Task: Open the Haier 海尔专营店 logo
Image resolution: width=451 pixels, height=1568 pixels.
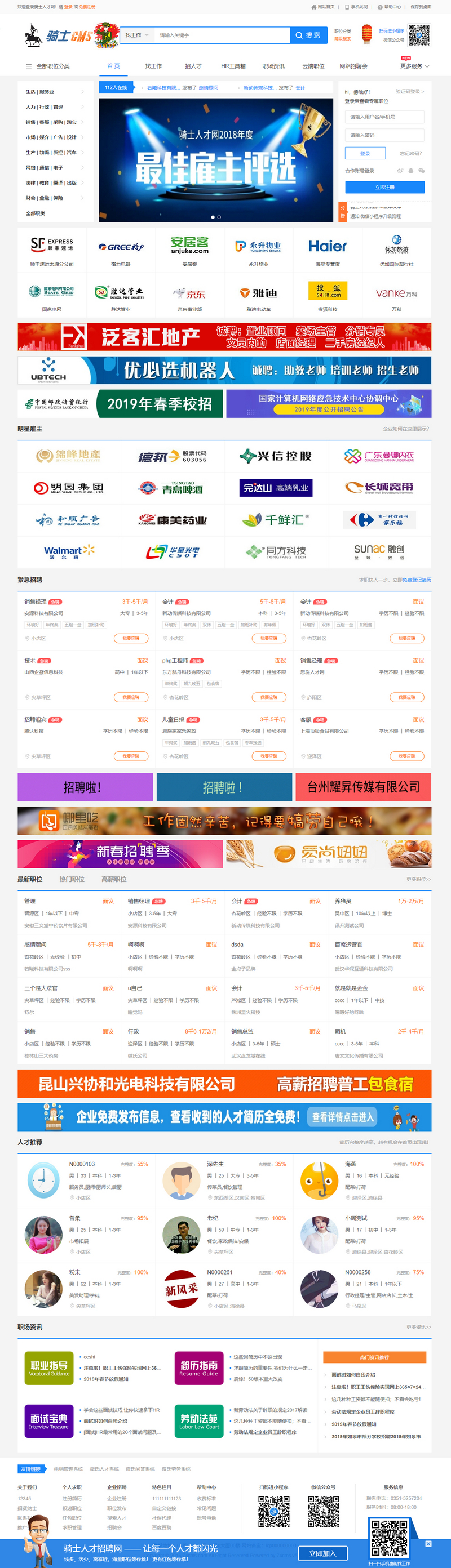Action: [328, 246]
